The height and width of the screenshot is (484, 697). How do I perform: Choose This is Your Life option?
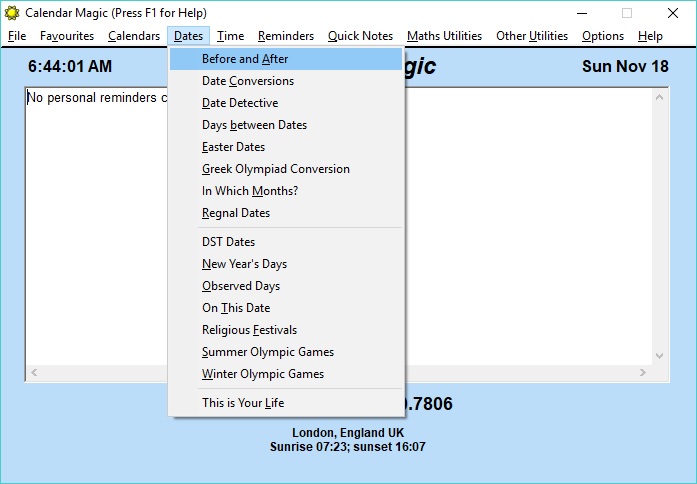click(243, 403)
